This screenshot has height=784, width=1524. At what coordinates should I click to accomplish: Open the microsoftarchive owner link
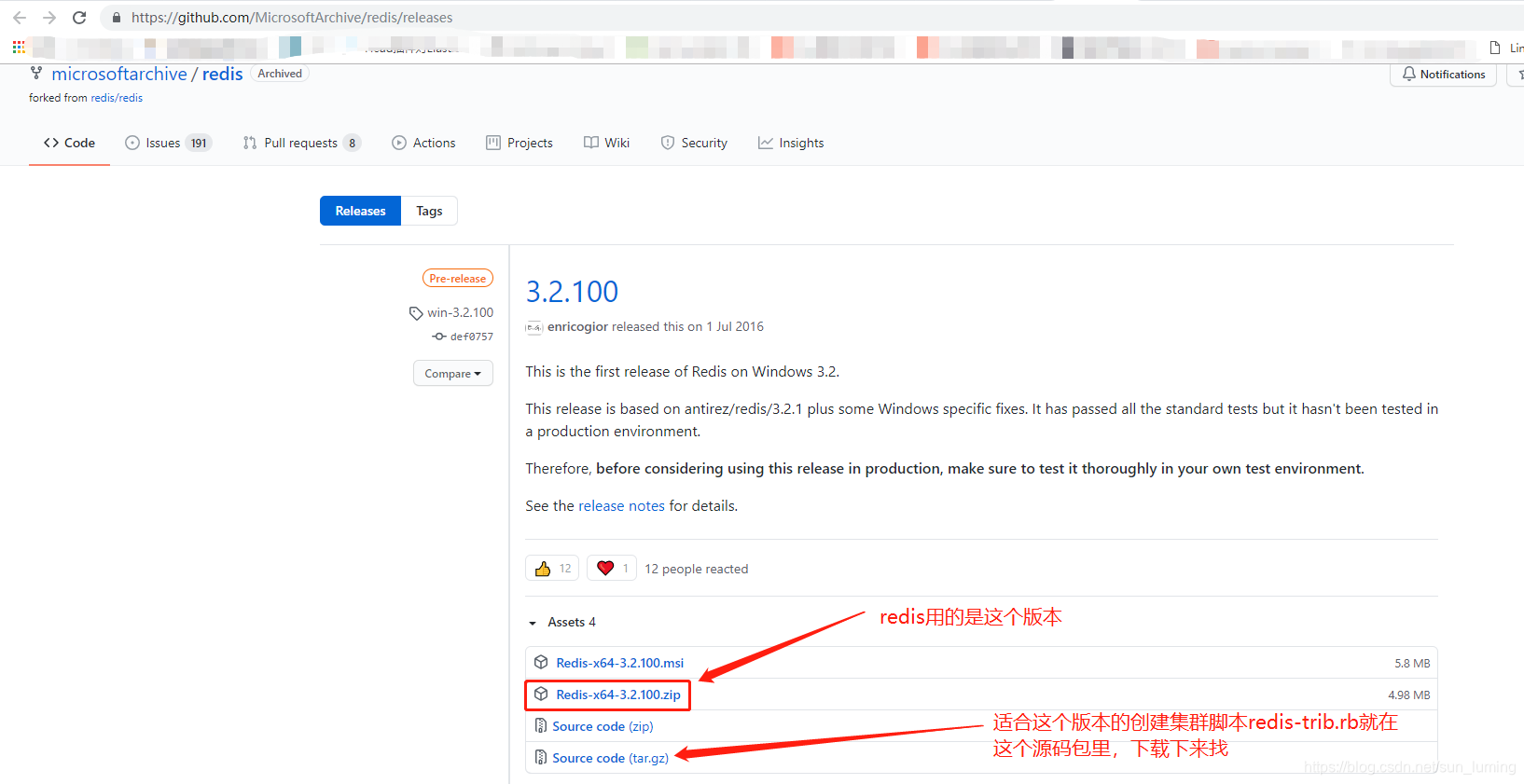[x=119, y=74]
